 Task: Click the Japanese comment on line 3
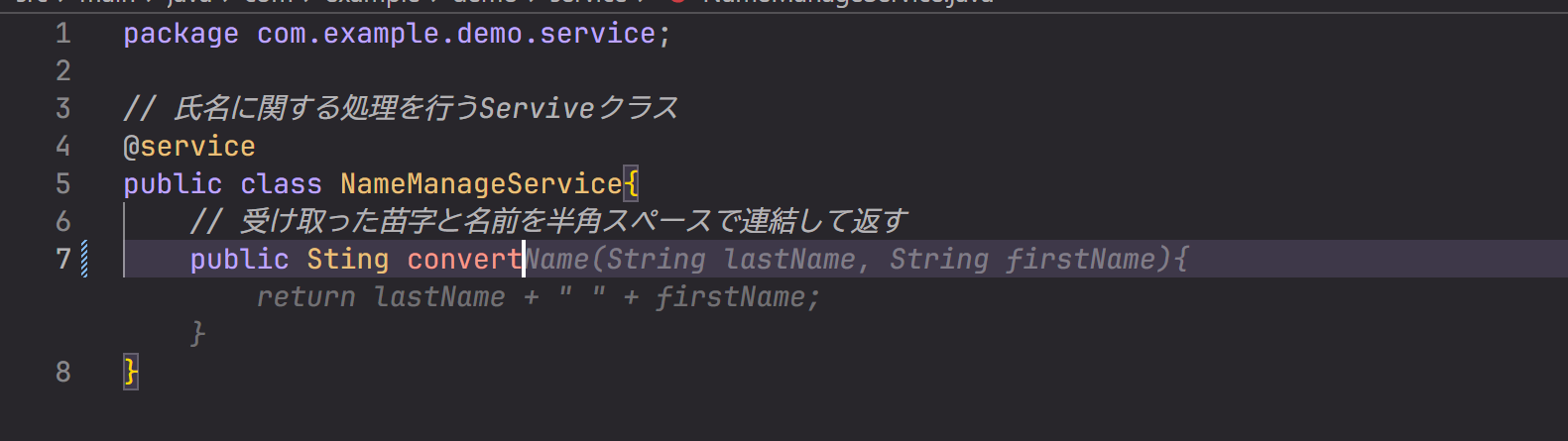pos(401,108)
